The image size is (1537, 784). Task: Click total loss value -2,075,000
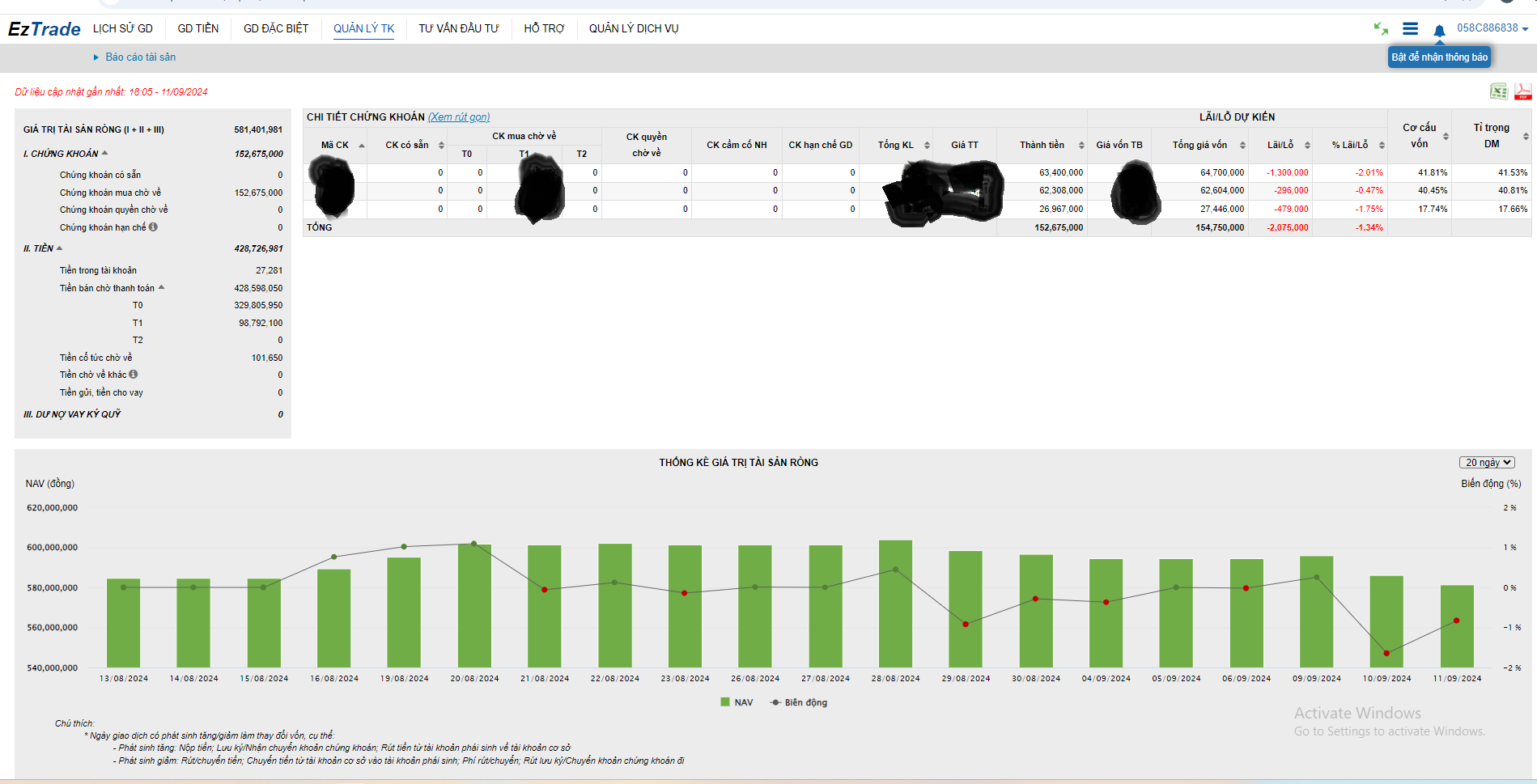[1287, 227]
